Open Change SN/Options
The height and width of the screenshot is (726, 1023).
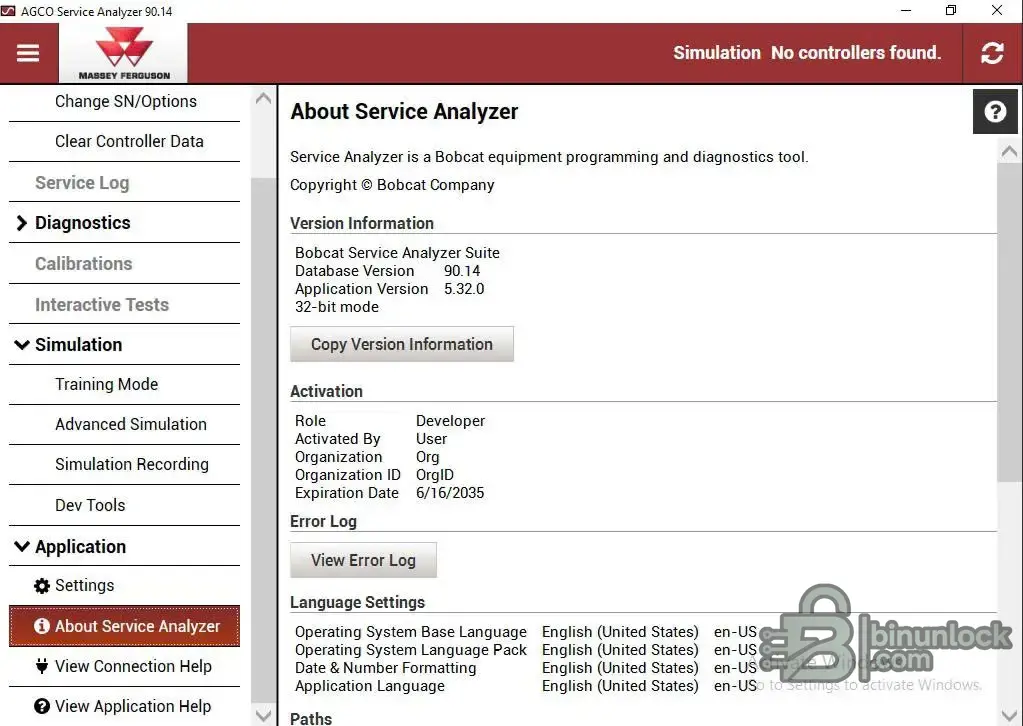coord(125,102)
